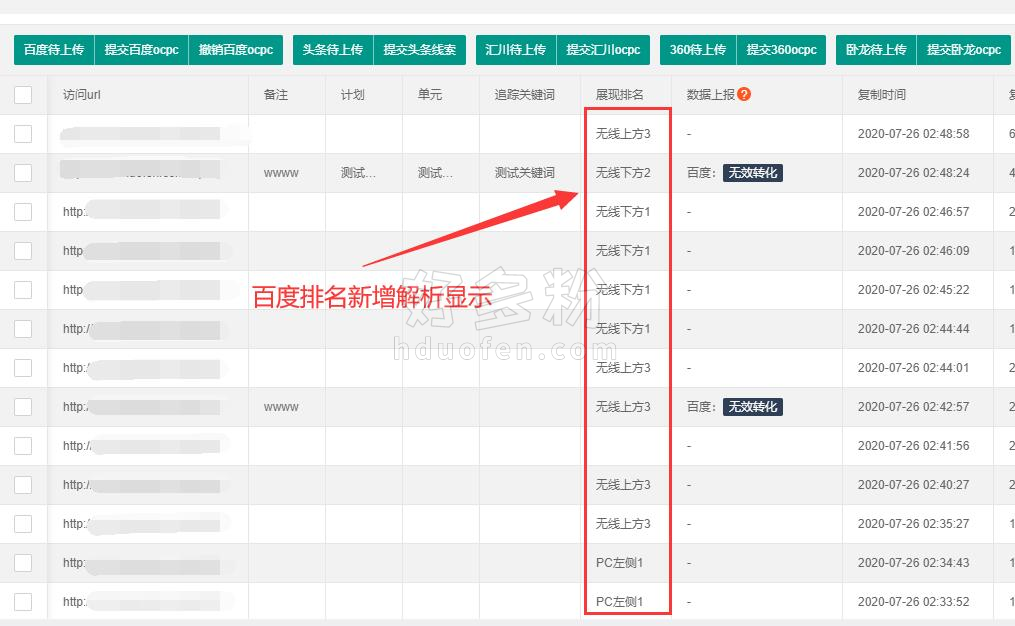Screen dimensions: 1015x626
Task: Click the 撤销百度ocpc button
Action: coord(236,50)
